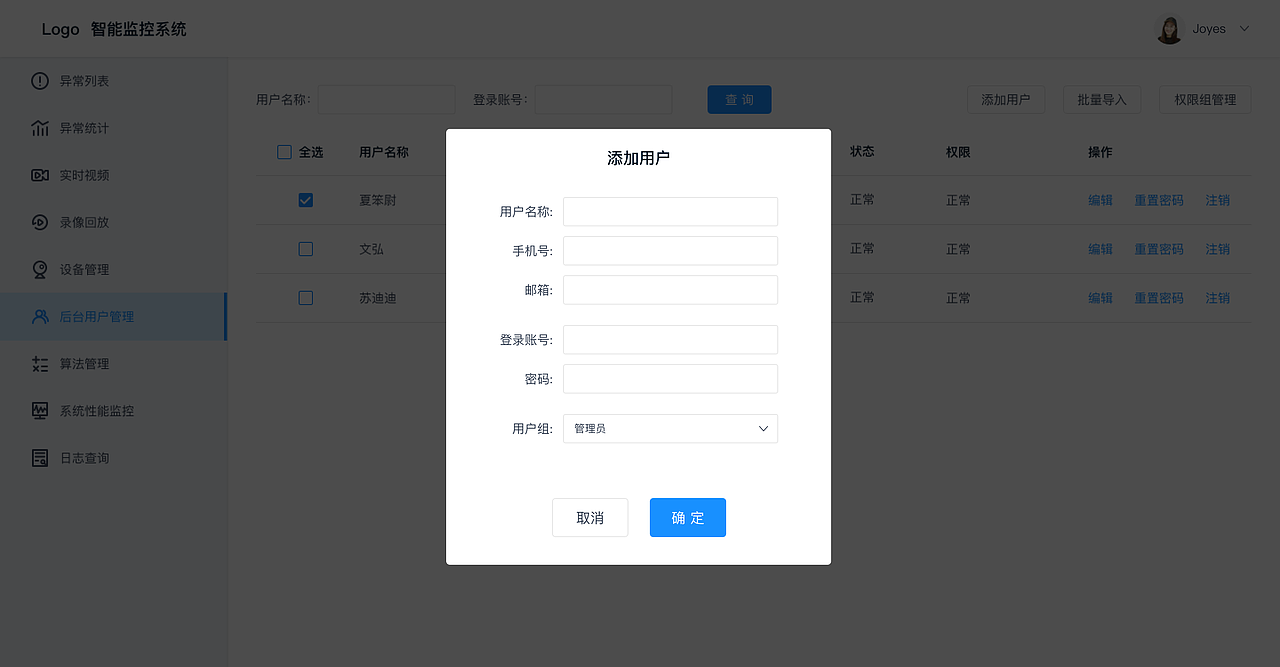
Task: Expand the dropdown arrow next to Joyes
Action: point(1244,29)
